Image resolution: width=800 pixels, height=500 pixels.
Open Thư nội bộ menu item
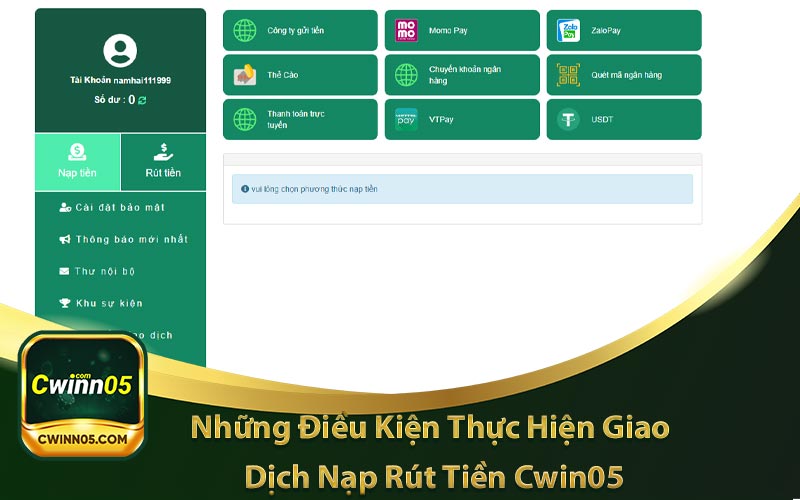coord(97,271)
